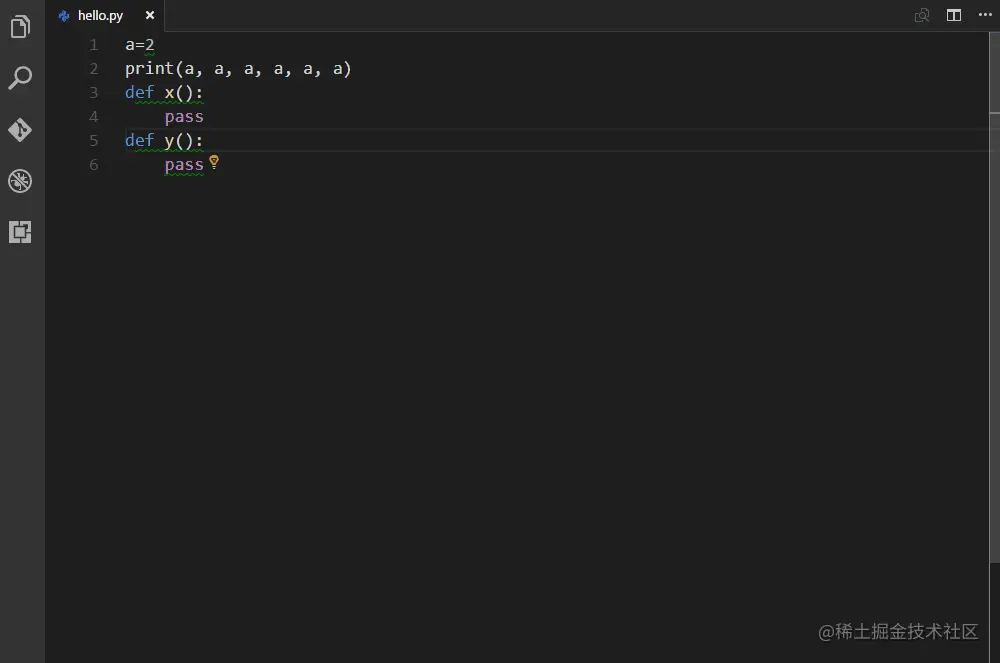Select the hello.py editor tab
The height and width of the screenshot is (663, 1000).
coord(100,16)
